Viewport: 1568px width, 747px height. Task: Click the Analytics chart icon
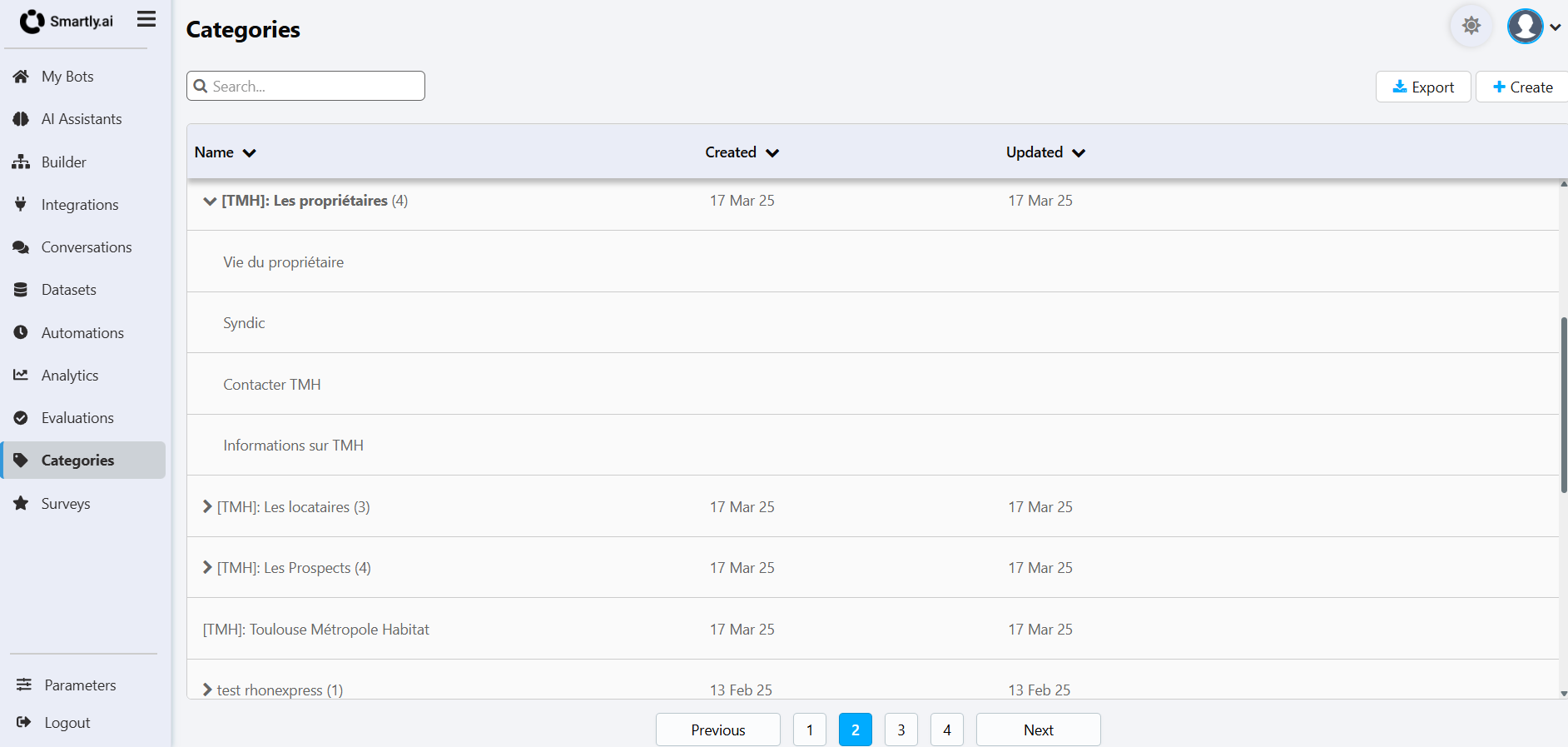21,375
